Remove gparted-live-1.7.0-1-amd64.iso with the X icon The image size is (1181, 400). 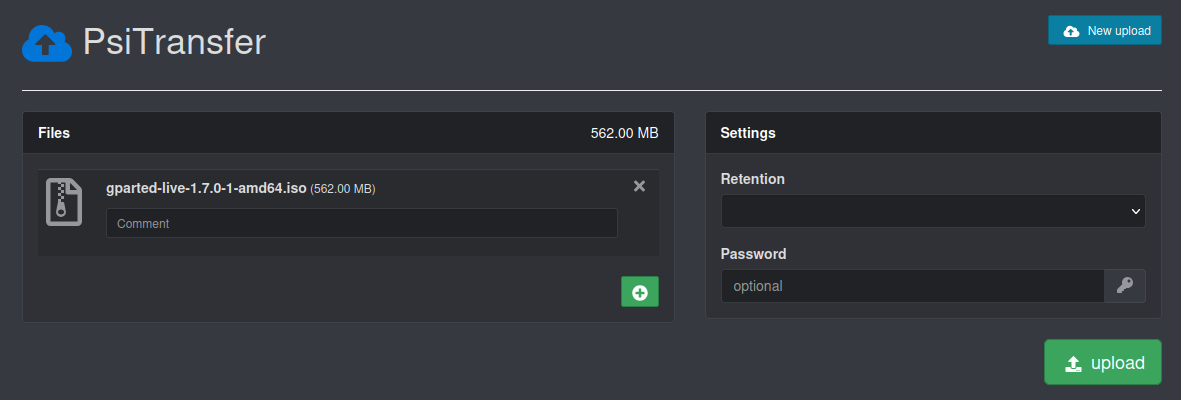coord(640,186)
